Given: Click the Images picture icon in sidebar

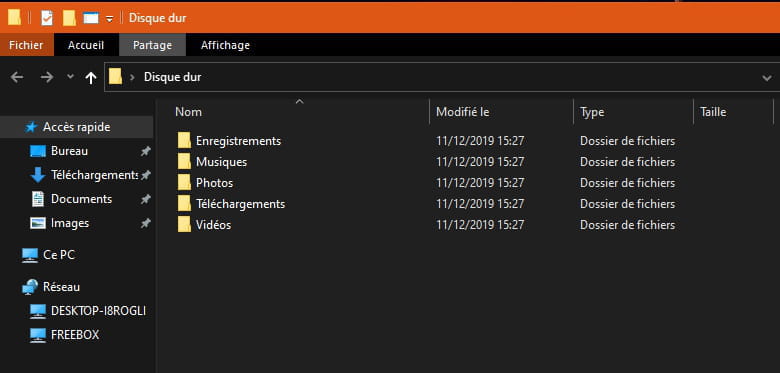Looking at the screenshot, I should pos(38,223).
